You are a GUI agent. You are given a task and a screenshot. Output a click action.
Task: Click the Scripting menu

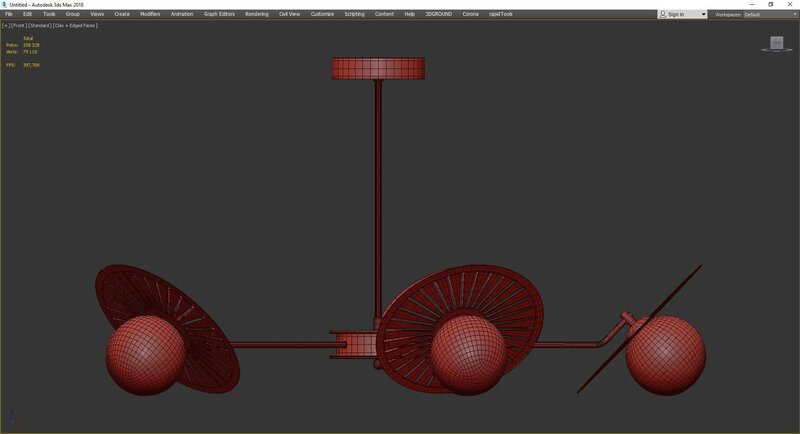[x=354, y=14]
